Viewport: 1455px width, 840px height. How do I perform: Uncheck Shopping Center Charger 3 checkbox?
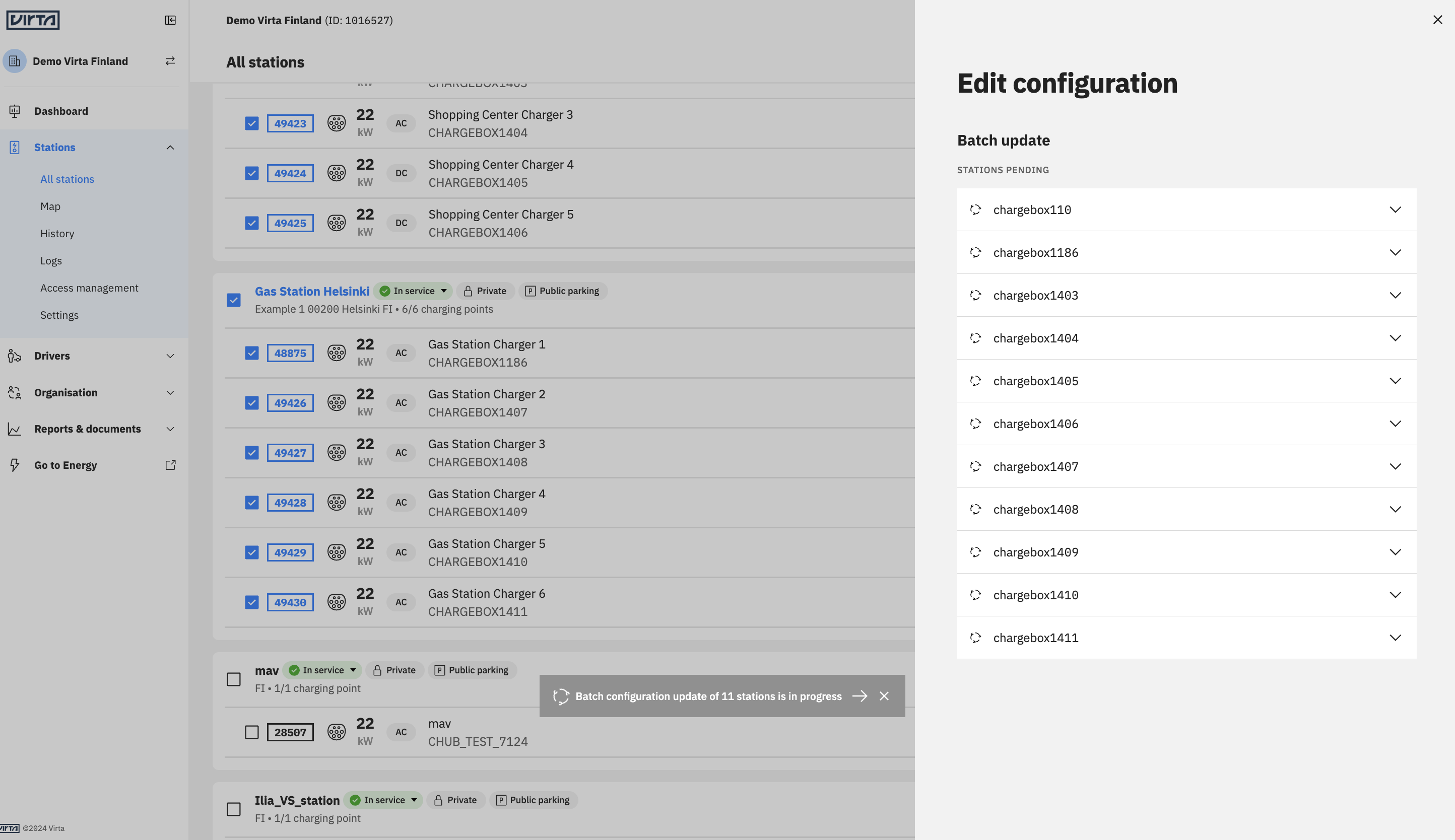(x=251, y=123)
